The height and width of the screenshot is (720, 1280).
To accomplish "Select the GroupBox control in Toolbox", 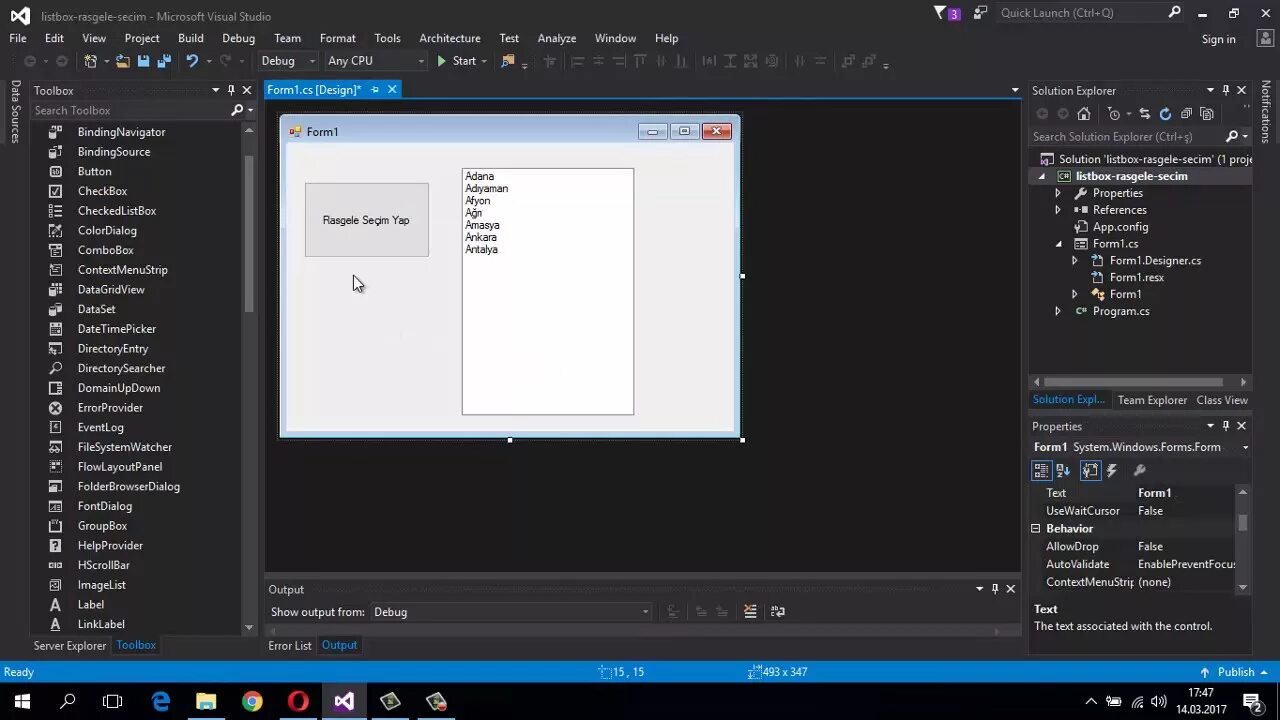I will (x=102, y=526).
